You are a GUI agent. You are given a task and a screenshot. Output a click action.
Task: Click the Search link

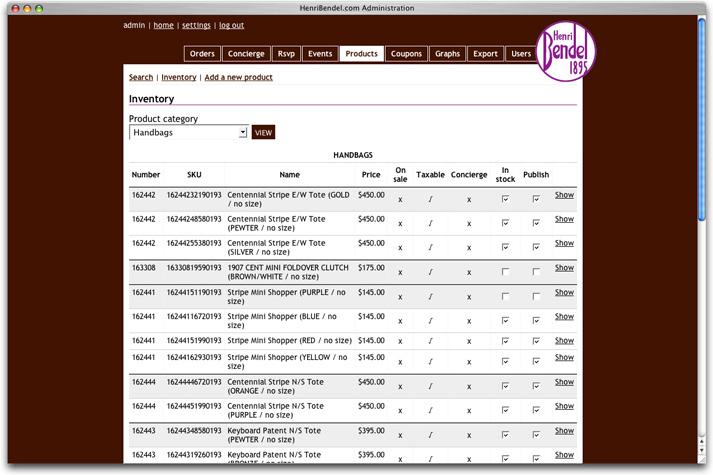(x=141, y=77)
